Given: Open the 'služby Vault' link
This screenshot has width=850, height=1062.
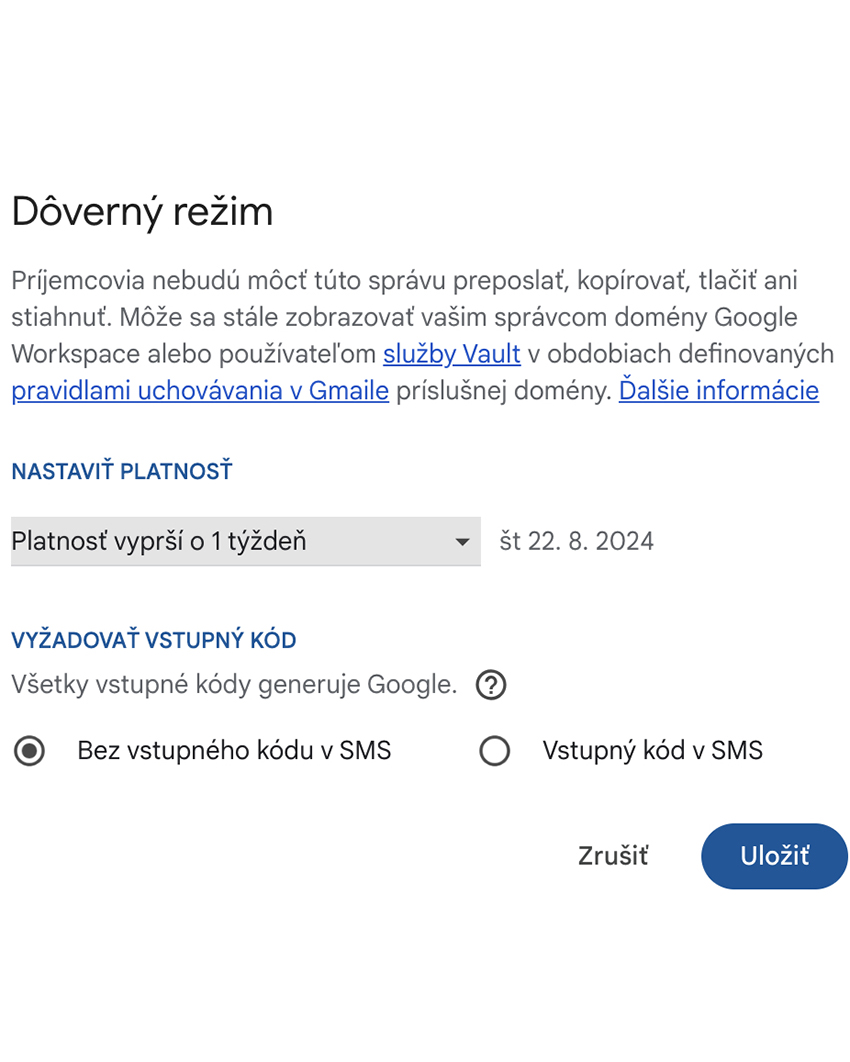Looking at the screenshot, I should tap(452, 354).
